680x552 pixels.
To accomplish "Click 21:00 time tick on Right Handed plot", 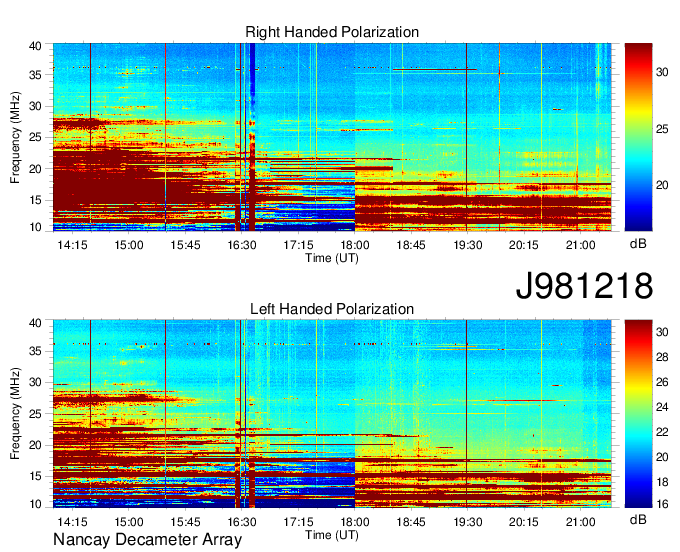I will [580, 245].
